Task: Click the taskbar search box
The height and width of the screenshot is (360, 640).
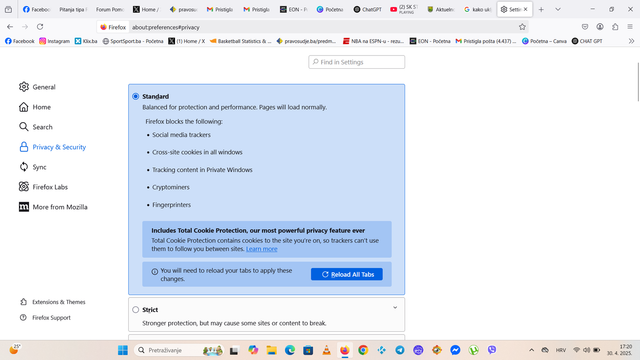Action: (x=180, y=350)
